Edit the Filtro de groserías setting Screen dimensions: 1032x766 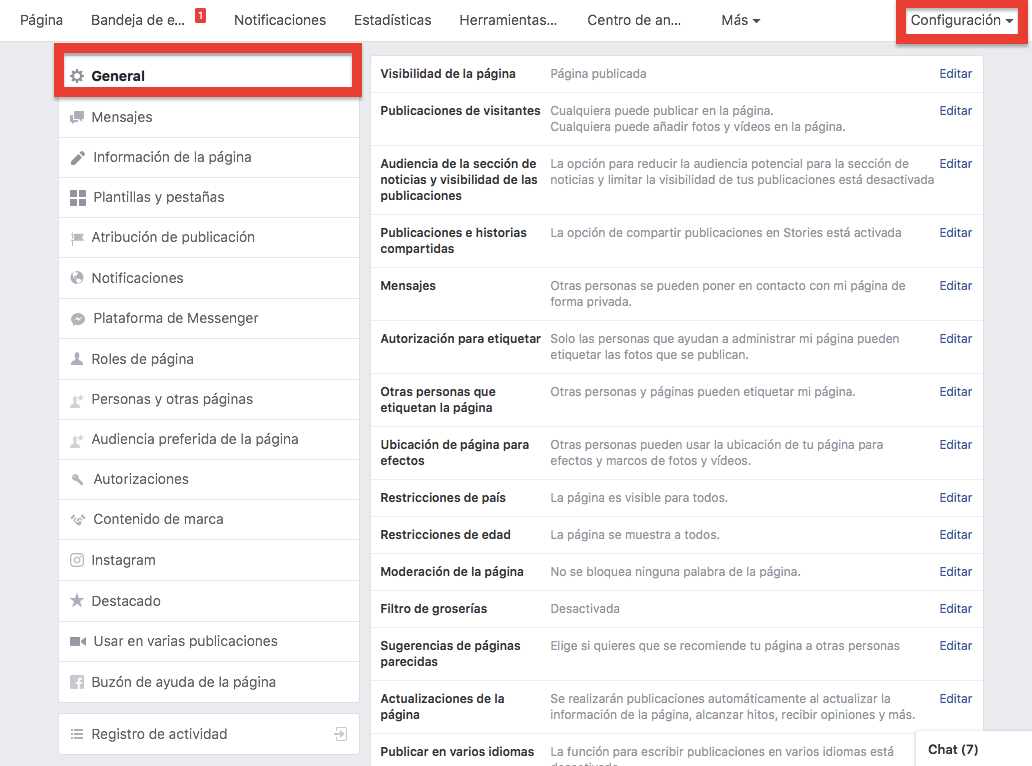tap(955, 609)
